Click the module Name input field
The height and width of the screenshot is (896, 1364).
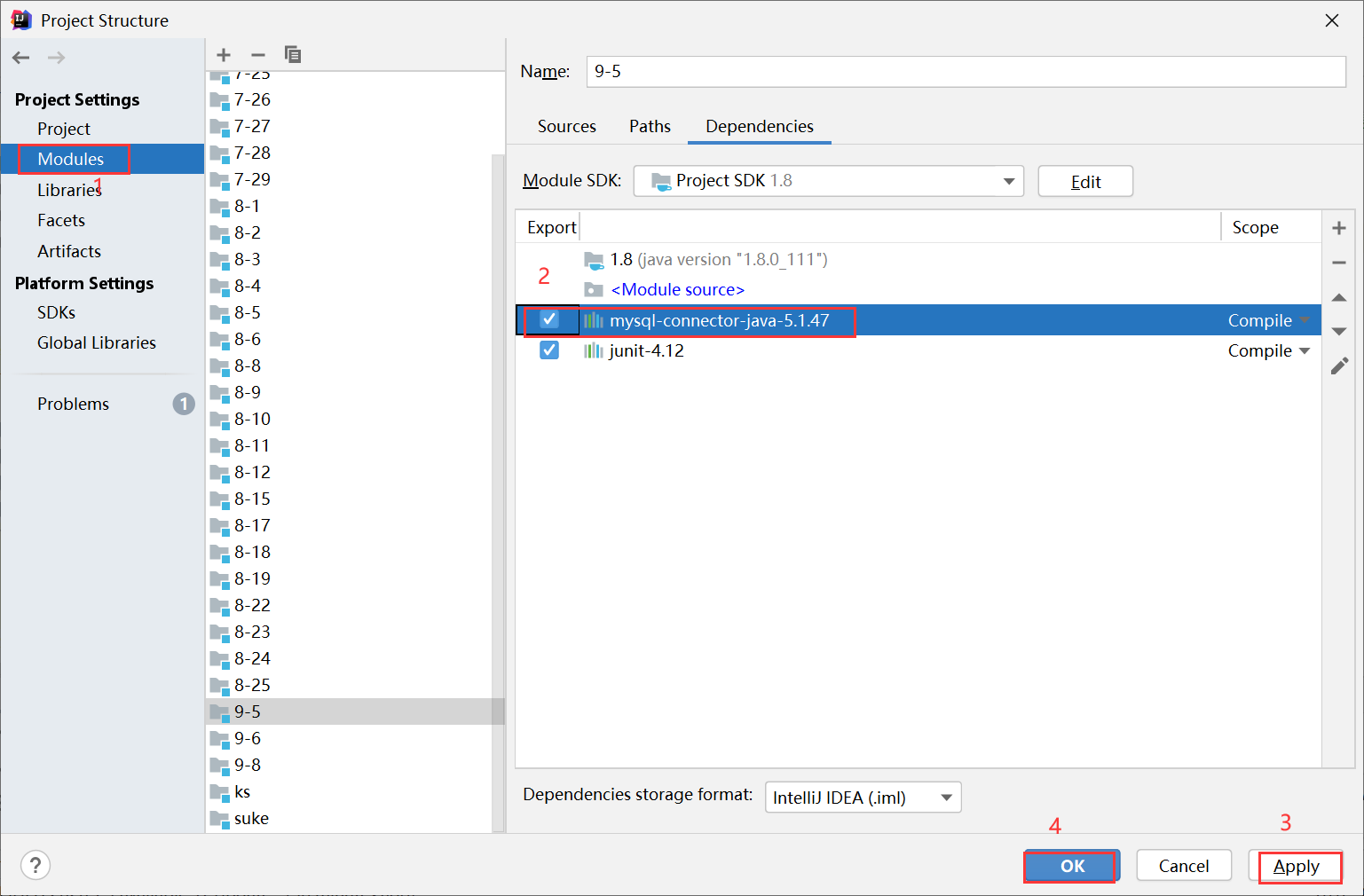click(x=966, y=72)
